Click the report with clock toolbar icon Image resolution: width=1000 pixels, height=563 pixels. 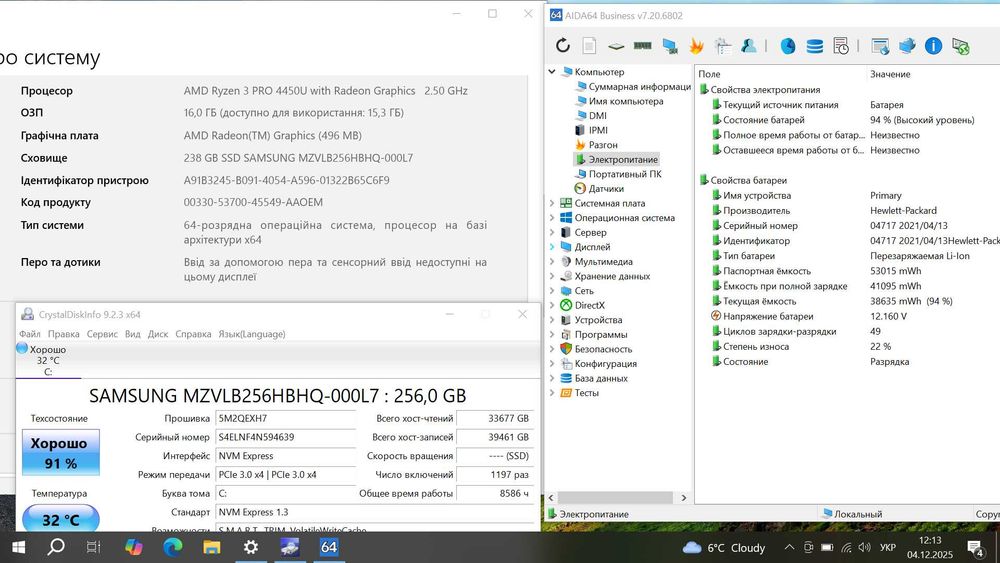[x=841, y=46]
